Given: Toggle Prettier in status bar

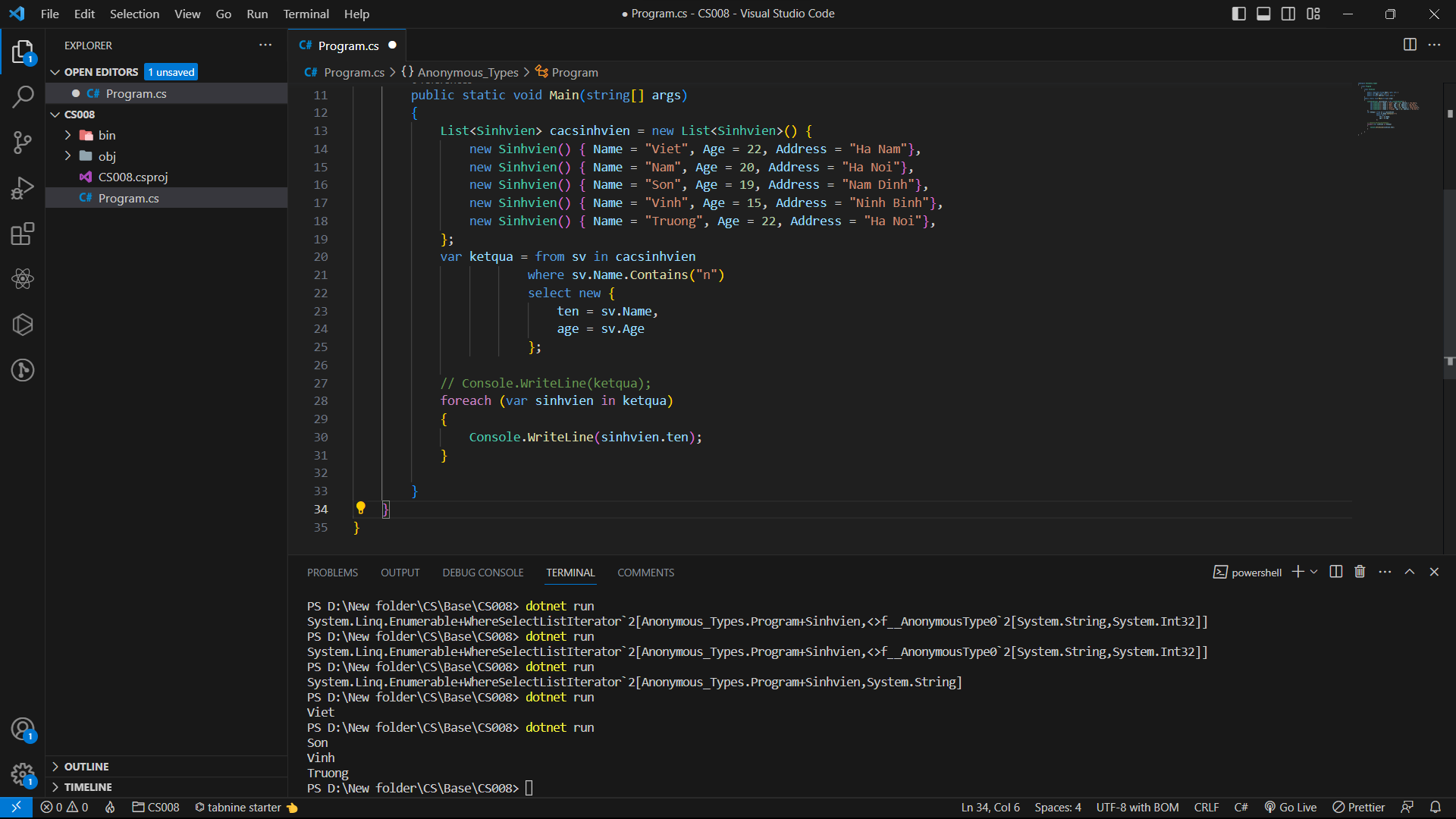Looking at the screenshot, I should pyautogui.click(x=1359, y=808).
